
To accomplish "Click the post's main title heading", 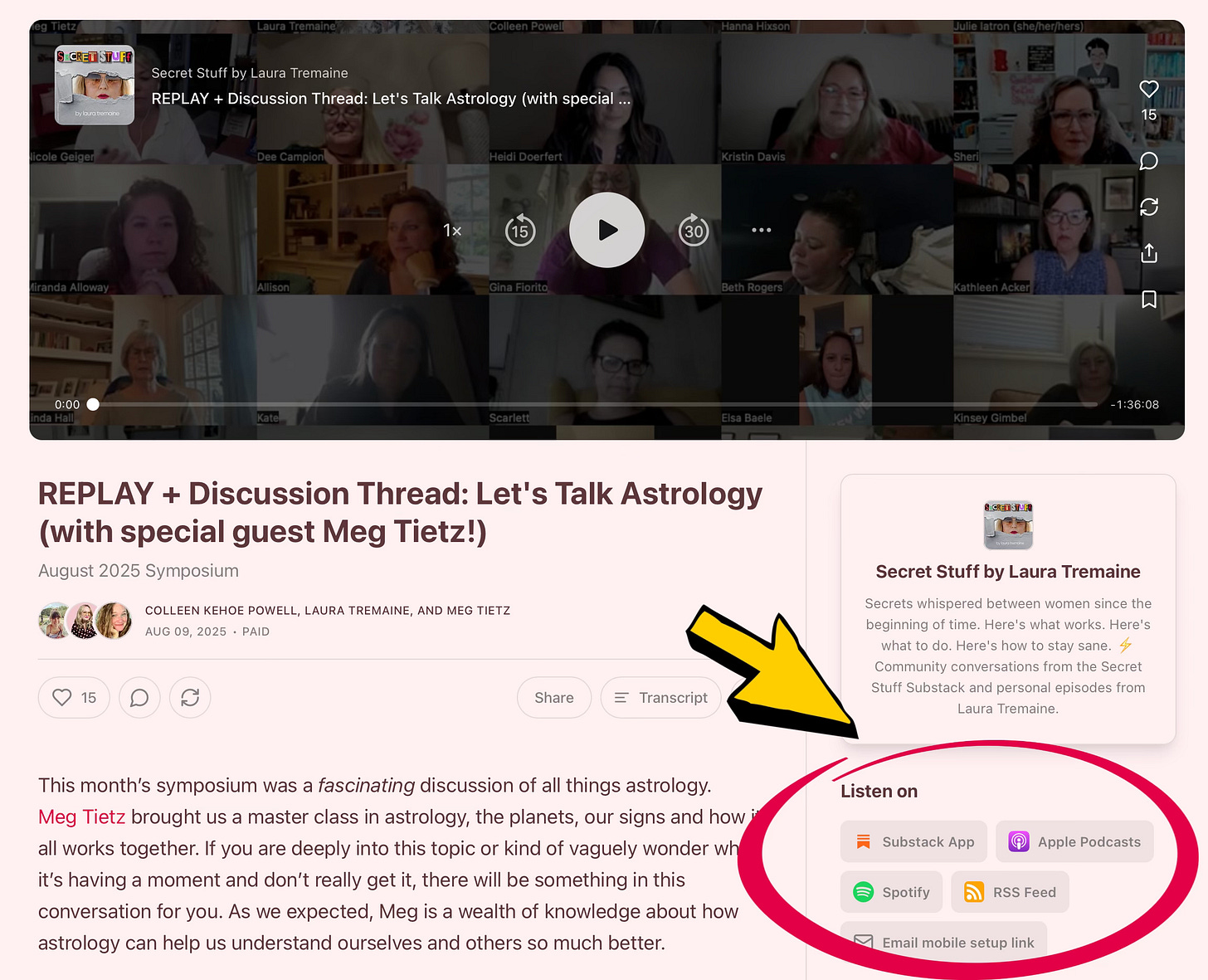I will 400,513.
